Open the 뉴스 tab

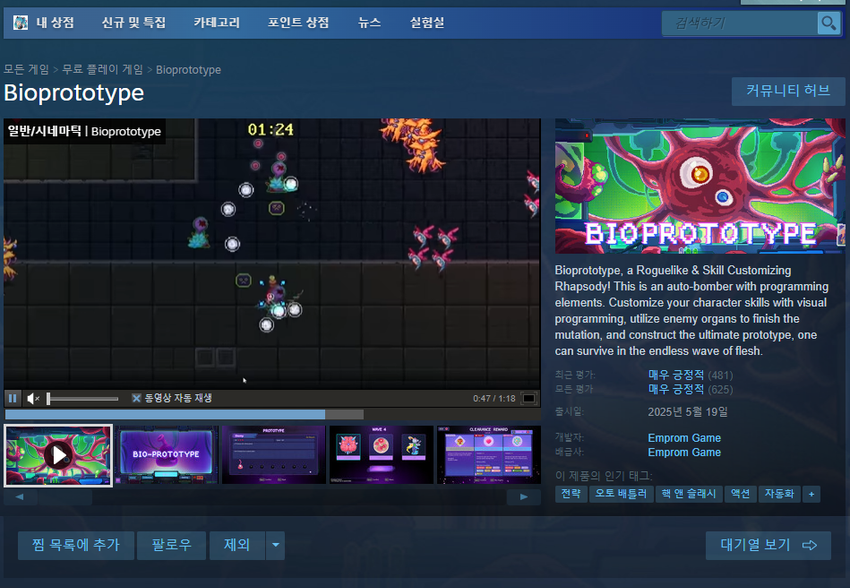370,23
